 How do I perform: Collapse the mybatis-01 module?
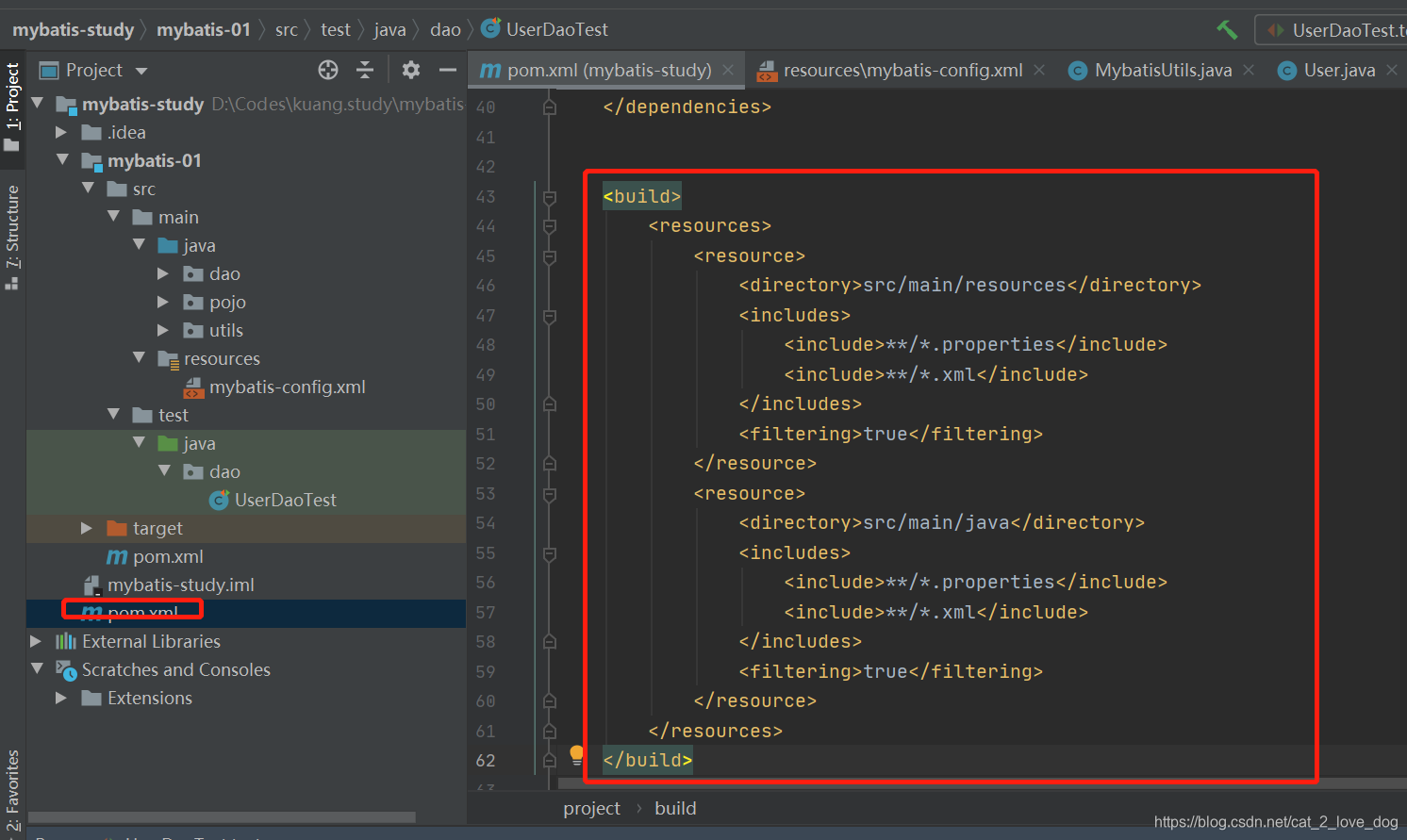coord(62,159)
